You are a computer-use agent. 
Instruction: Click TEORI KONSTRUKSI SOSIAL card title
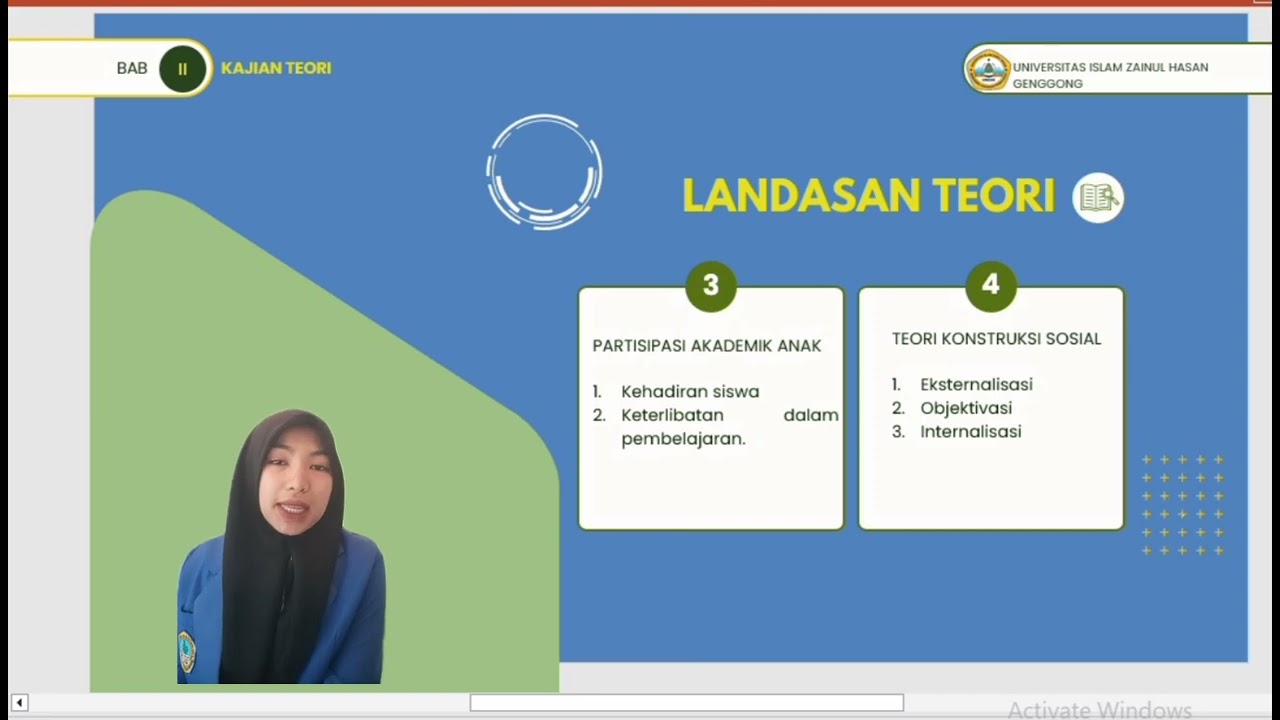996,339
